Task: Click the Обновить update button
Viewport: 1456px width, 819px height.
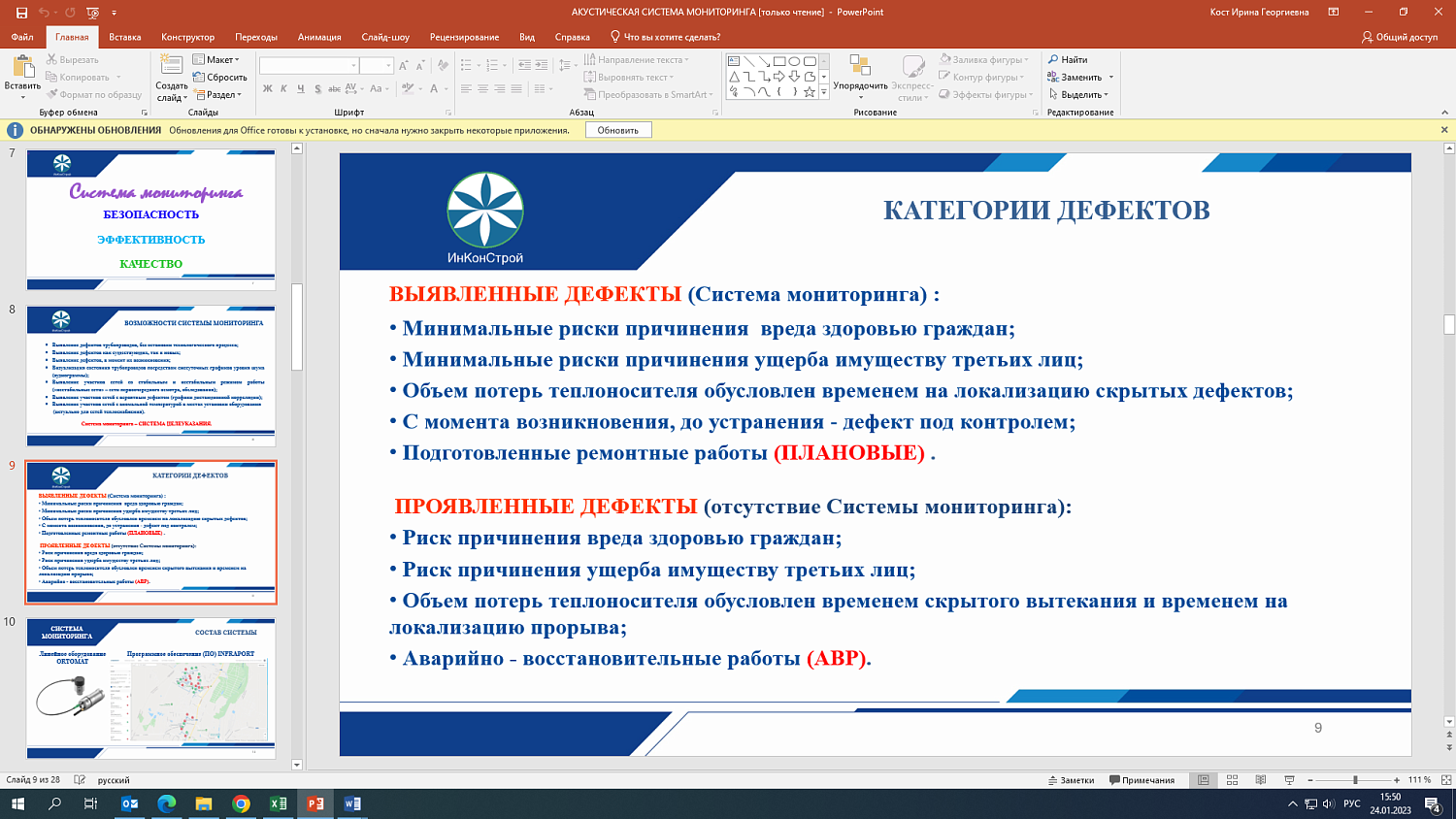Action: point(618,130)
